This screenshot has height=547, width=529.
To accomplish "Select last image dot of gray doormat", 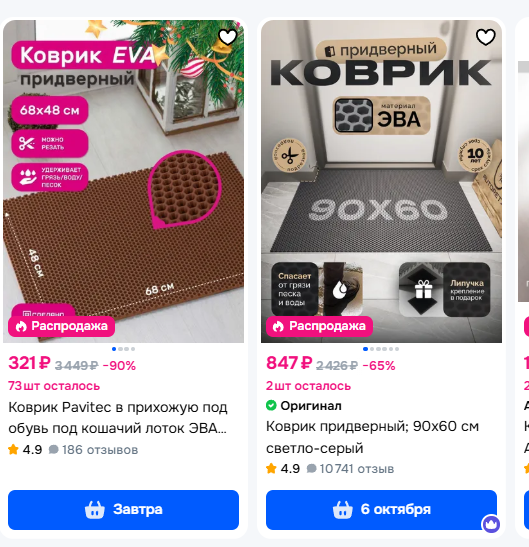I will tap(397, 349).
